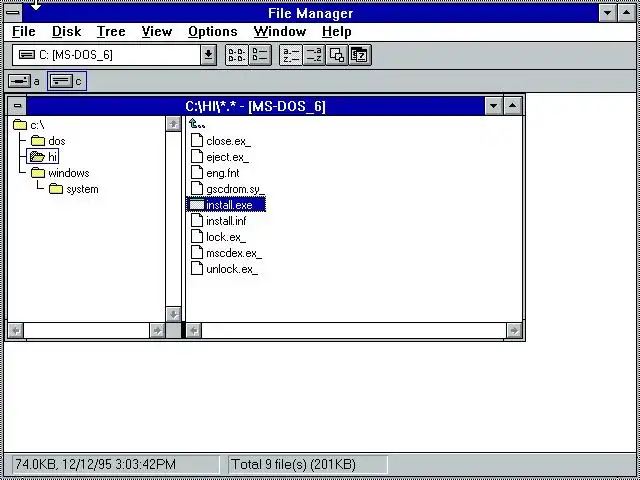Select file eject.ex_

(x=220, y=157)
